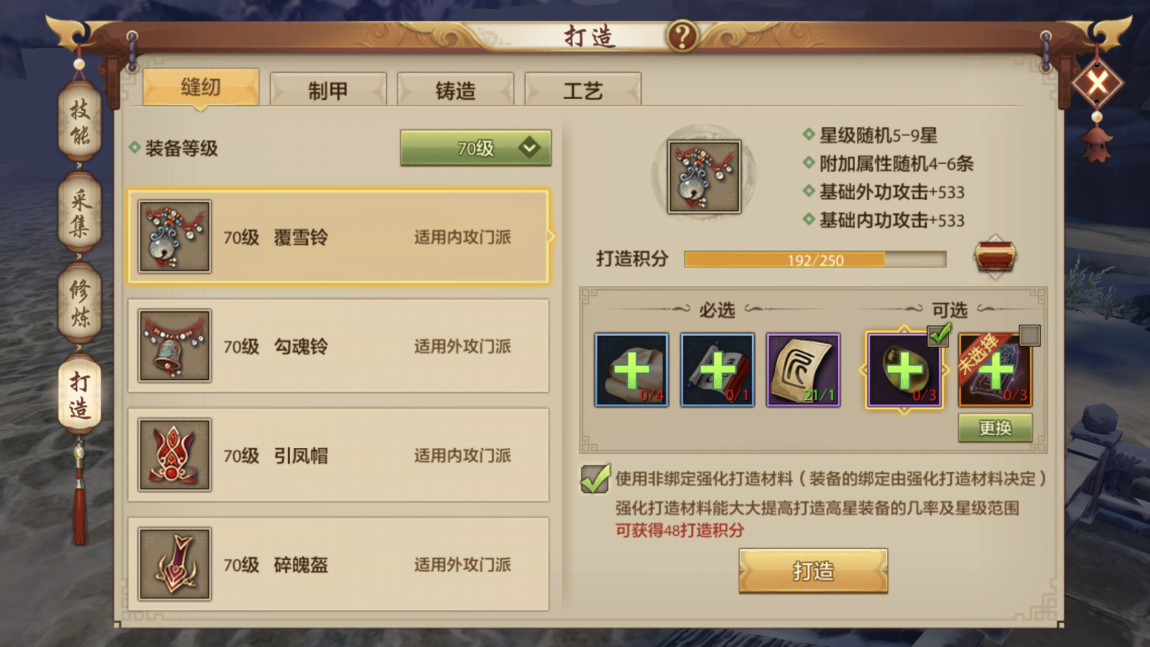
Task: Open the 70级 equipment level dropdown
Action: tap(475, 148)
